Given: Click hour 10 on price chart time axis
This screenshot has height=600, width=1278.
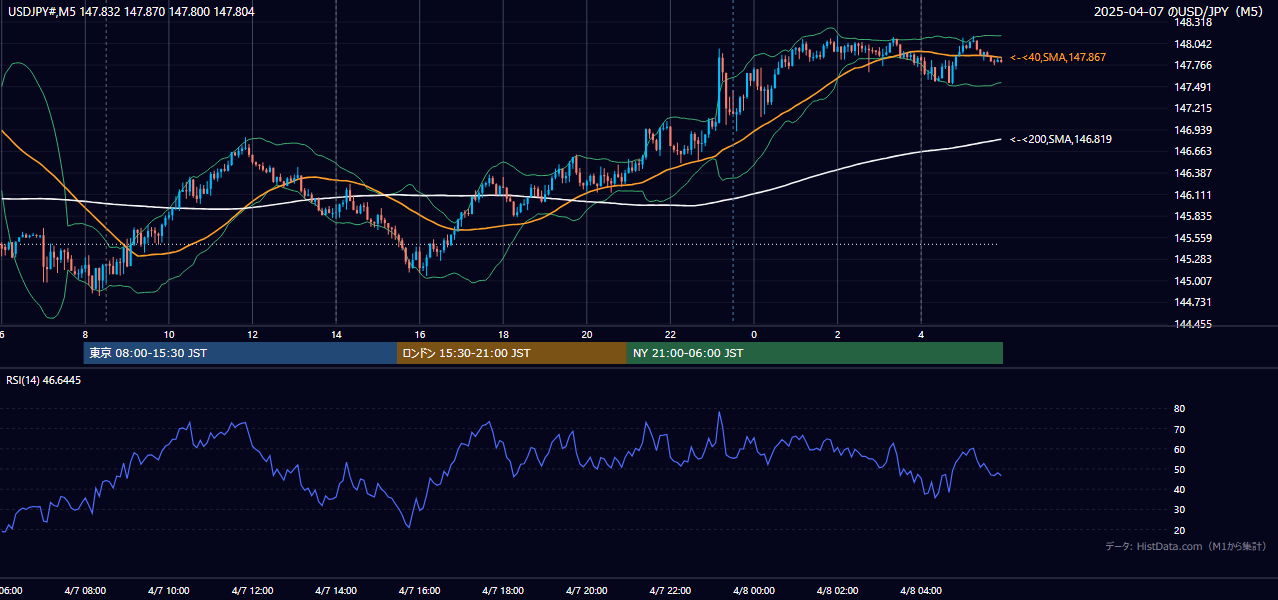Looking at the screenshot, I should 169,334.
